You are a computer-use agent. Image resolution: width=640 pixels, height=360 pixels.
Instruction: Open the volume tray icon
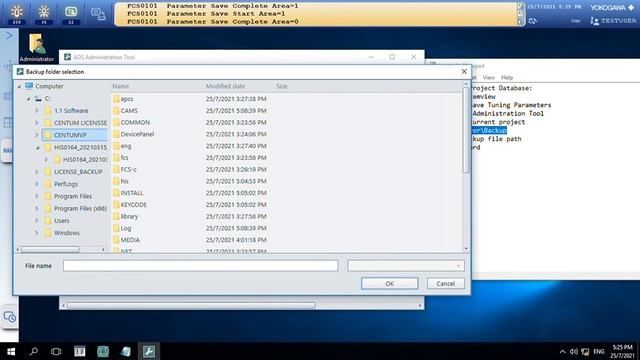click(573, 351)
